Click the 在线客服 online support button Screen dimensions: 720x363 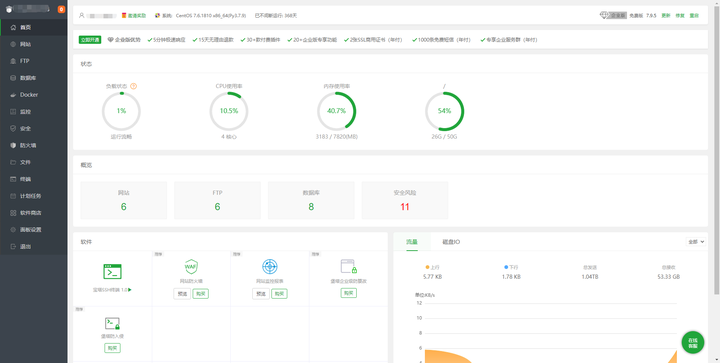[692, 342]
